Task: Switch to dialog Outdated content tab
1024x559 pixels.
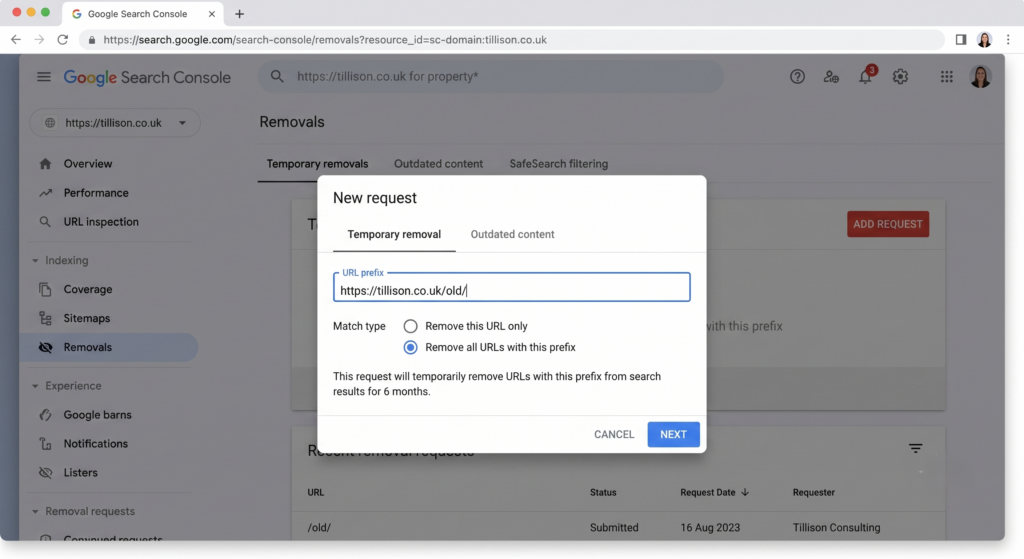Action: (512, 234)
